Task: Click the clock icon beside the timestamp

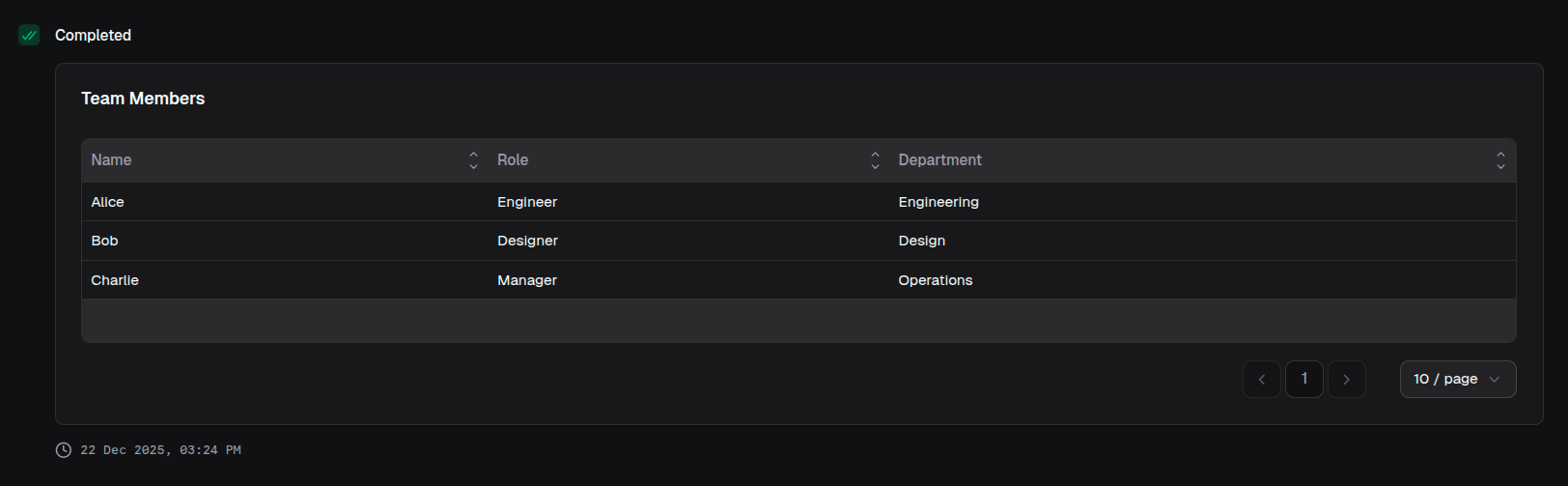Action: [64, 450]
